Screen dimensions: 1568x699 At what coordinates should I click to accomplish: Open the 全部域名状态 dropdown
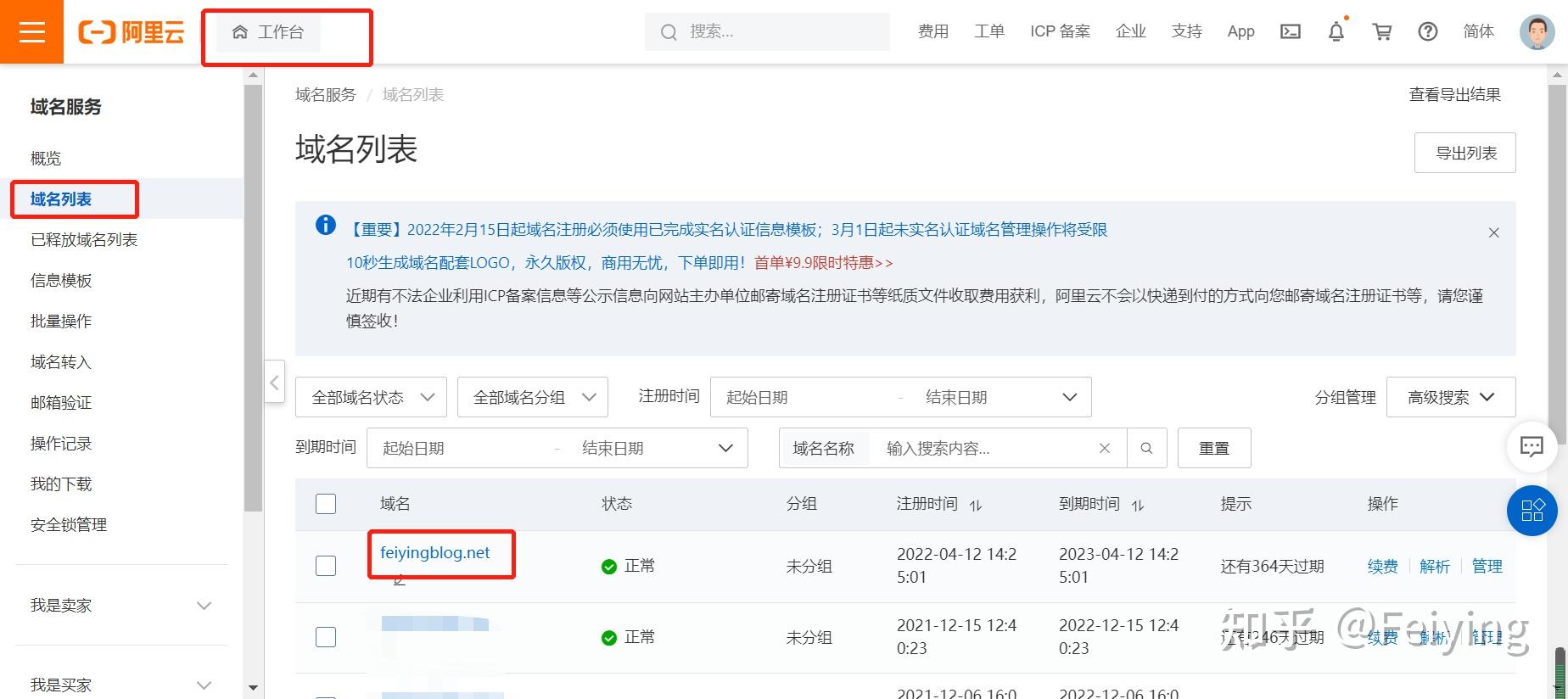pos(371,397)
